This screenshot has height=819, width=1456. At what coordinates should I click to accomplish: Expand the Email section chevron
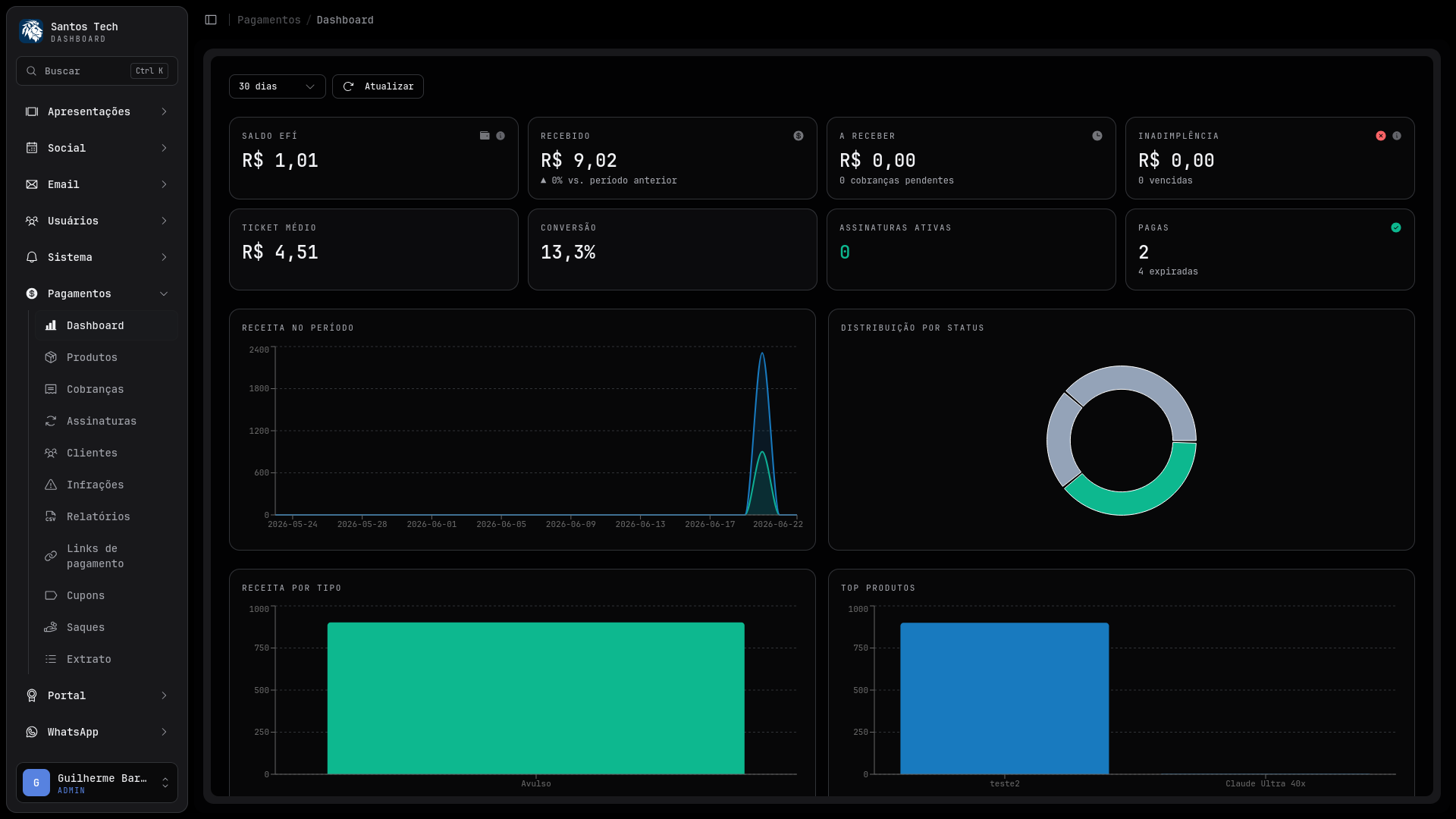pos(164,184)
